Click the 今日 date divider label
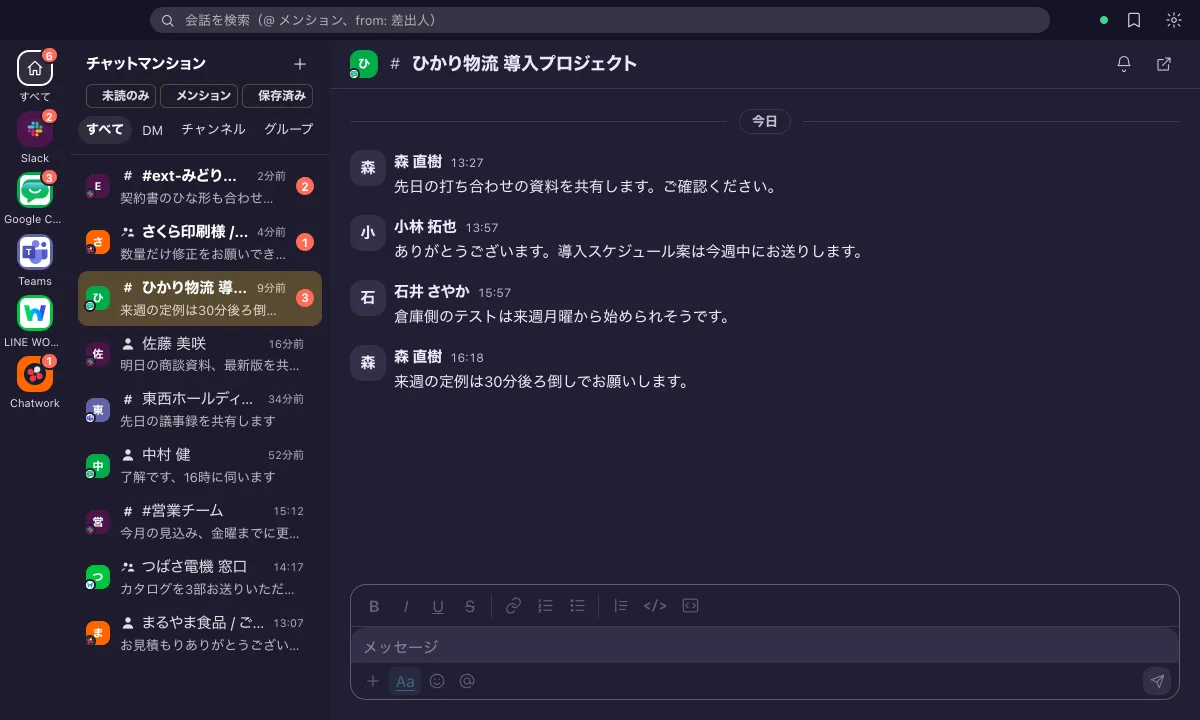Image resolution: width=1200 pixels, height=720 pixels. tap(765, 121)
